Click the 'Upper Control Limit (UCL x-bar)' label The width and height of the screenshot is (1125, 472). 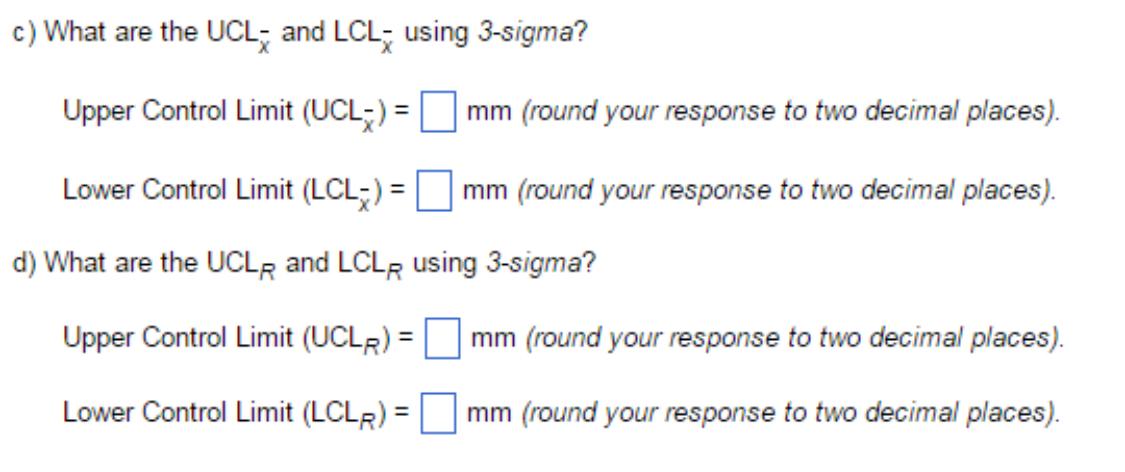point(235,113)
